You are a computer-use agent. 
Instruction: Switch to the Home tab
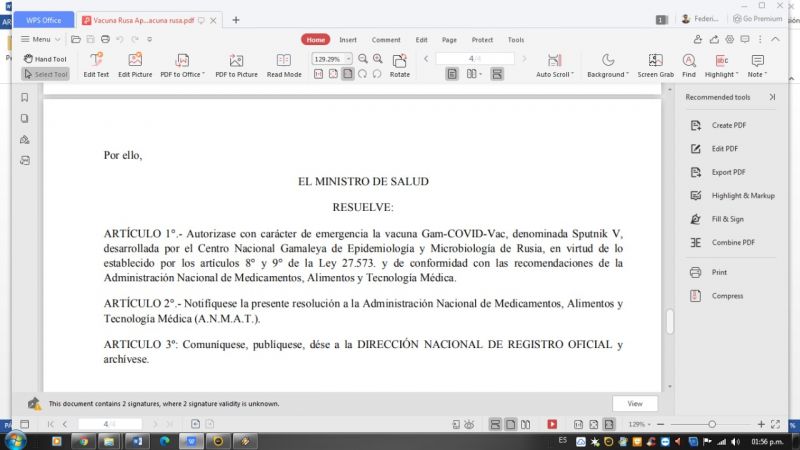pyautogui.click(x=315, y=40)
